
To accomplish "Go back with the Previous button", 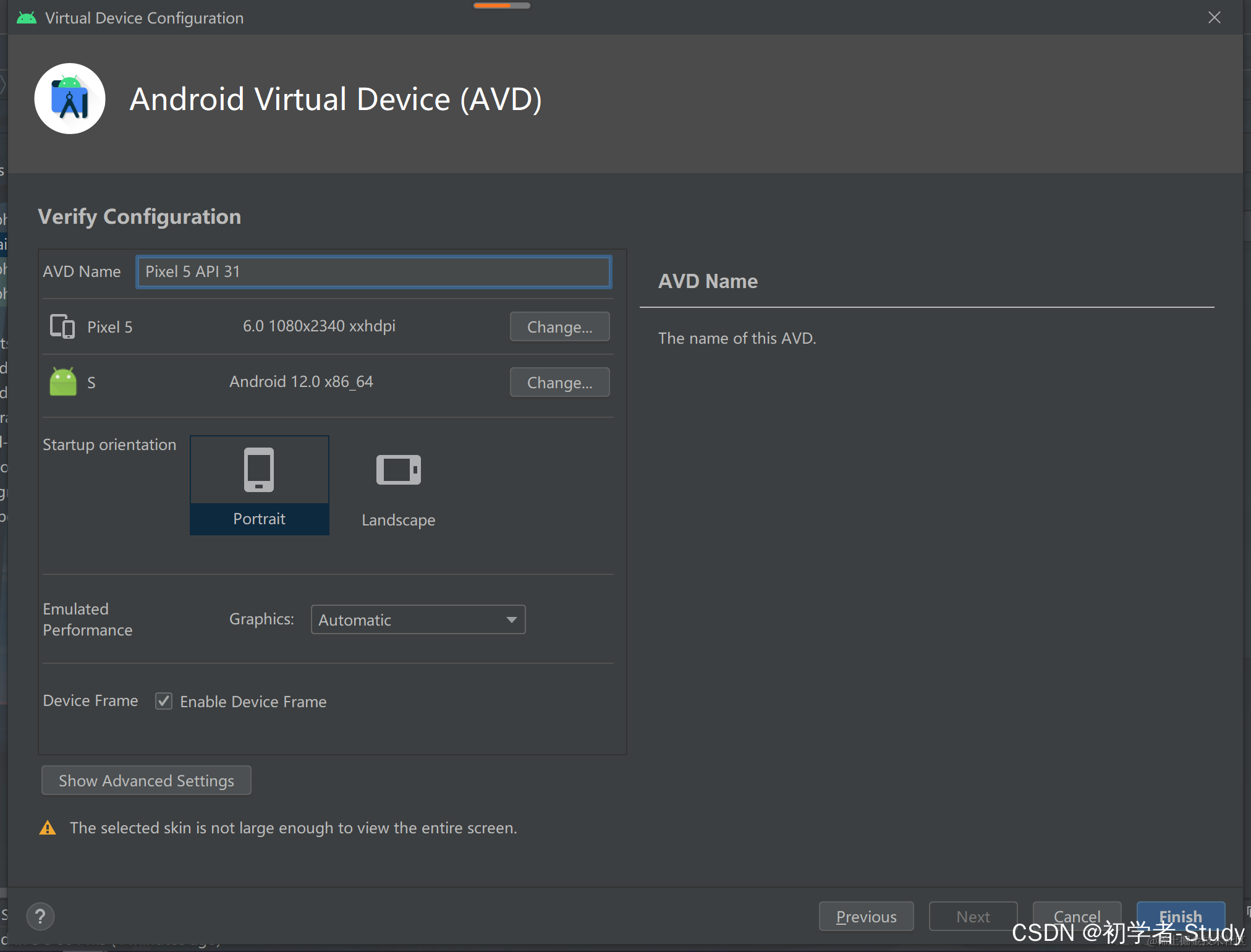I will coord(866,916).
